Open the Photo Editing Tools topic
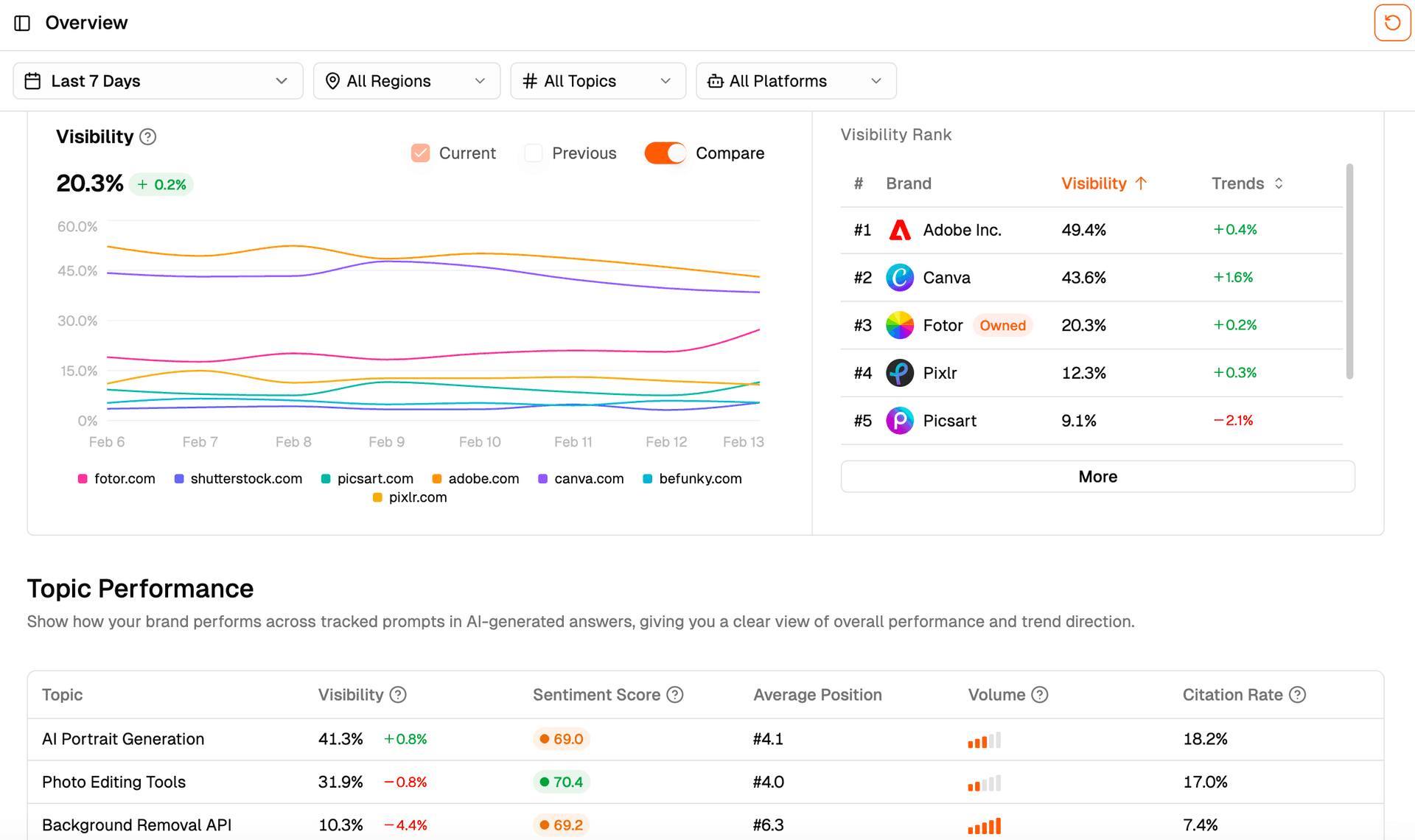Viewport: 1415px width, 840px height. pos(113,782)
